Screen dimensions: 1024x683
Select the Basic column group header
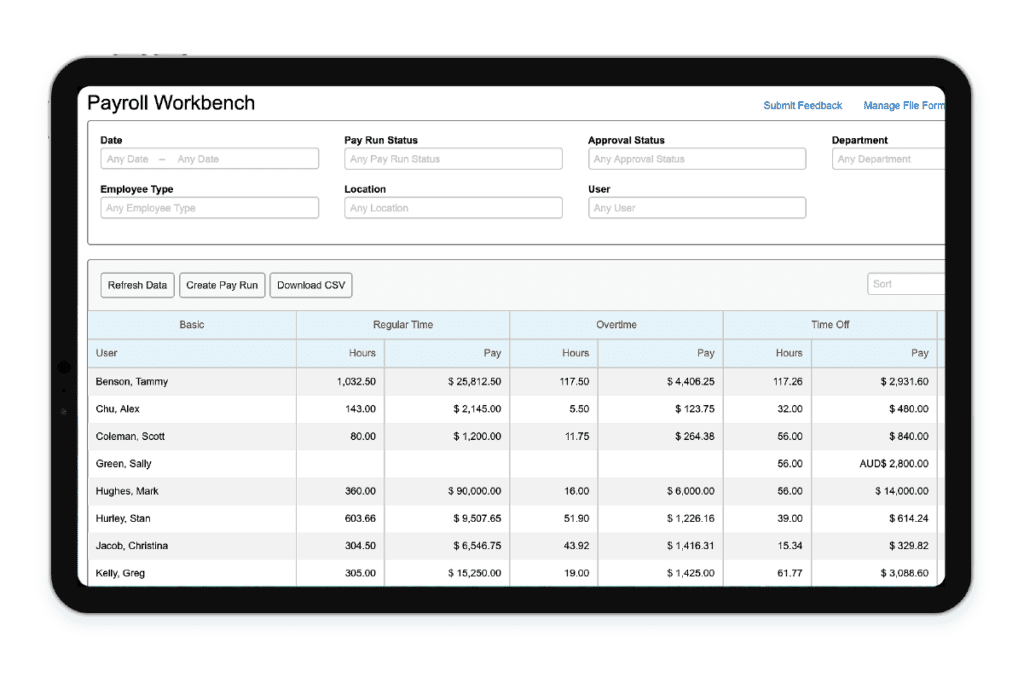click(192, 324)
